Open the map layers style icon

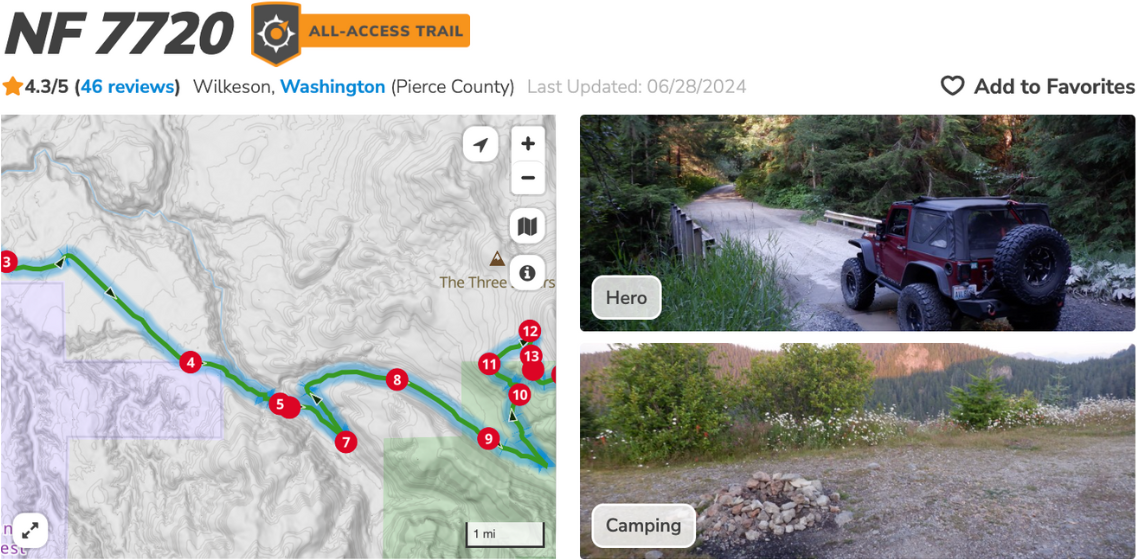528,227
